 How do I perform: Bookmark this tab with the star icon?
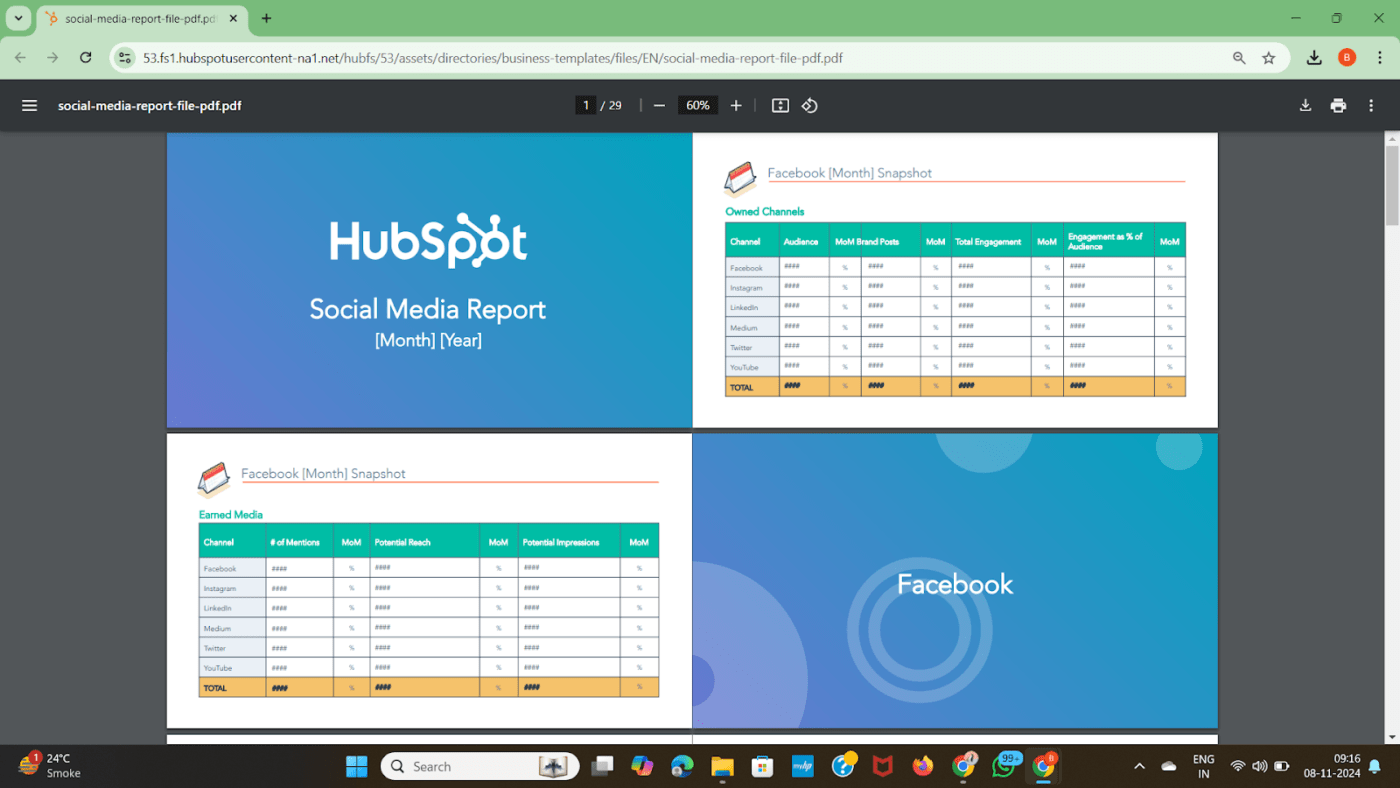[x=1269, y=58]
